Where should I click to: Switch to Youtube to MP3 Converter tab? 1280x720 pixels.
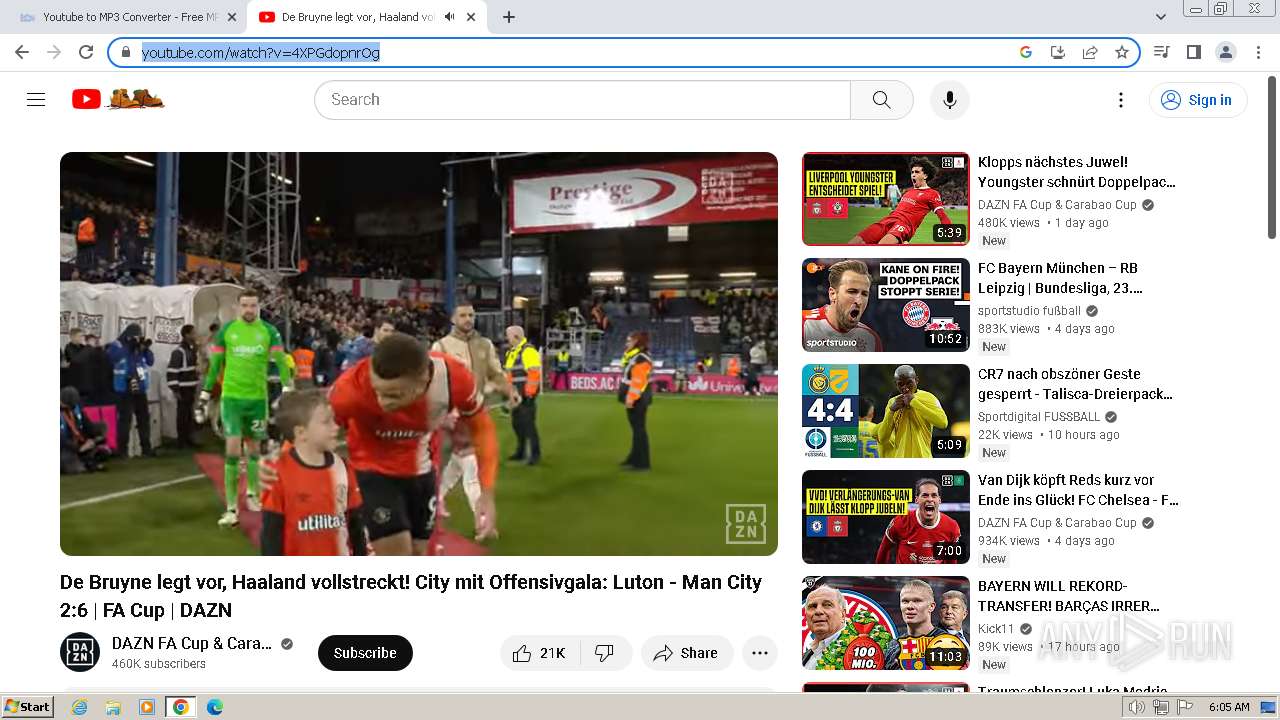tap(130, 17)
